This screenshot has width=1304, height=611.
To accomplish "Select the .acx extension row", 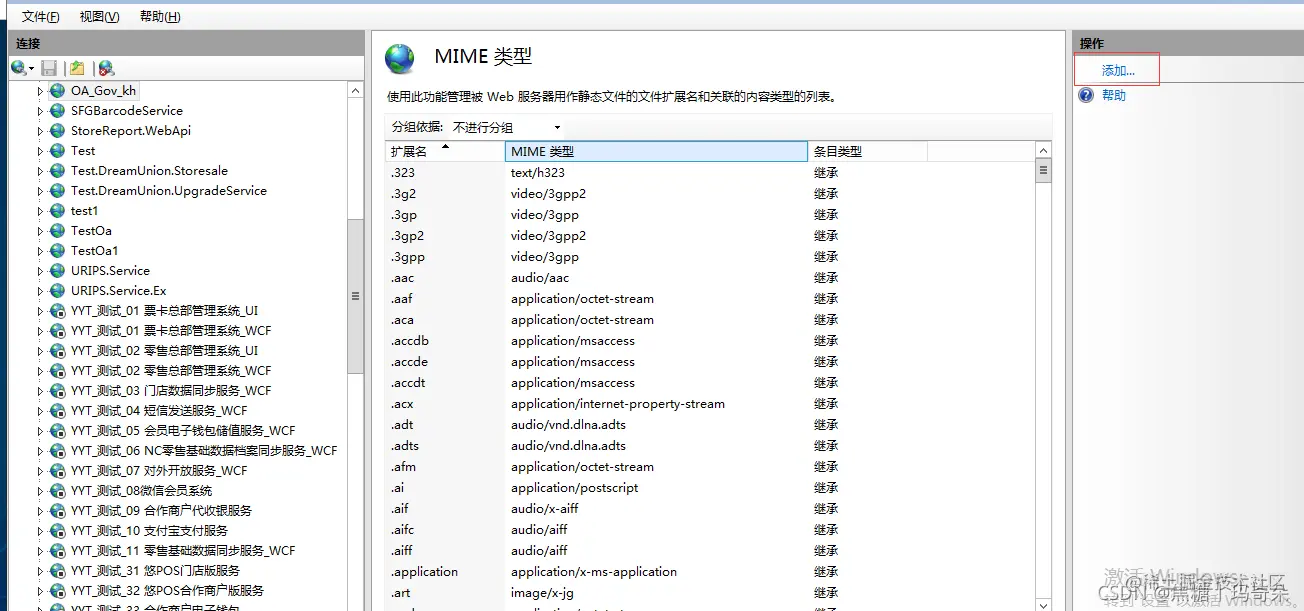I will [x=711, y=403].
